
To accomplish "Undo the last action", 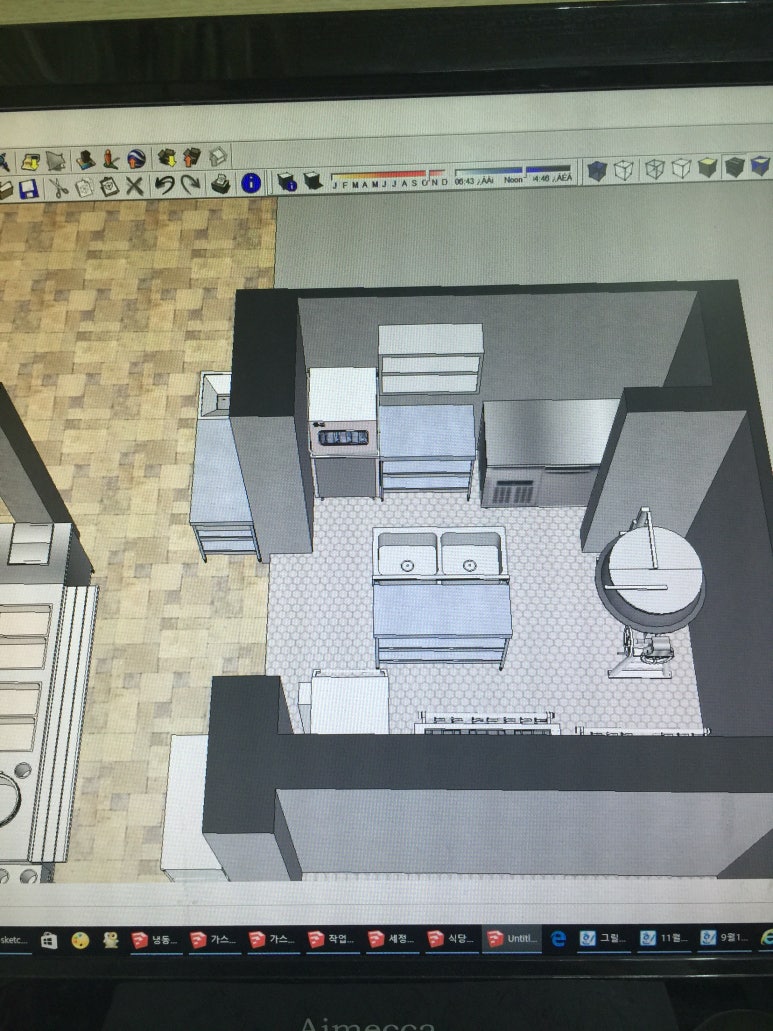I will [x=164, y=185].
